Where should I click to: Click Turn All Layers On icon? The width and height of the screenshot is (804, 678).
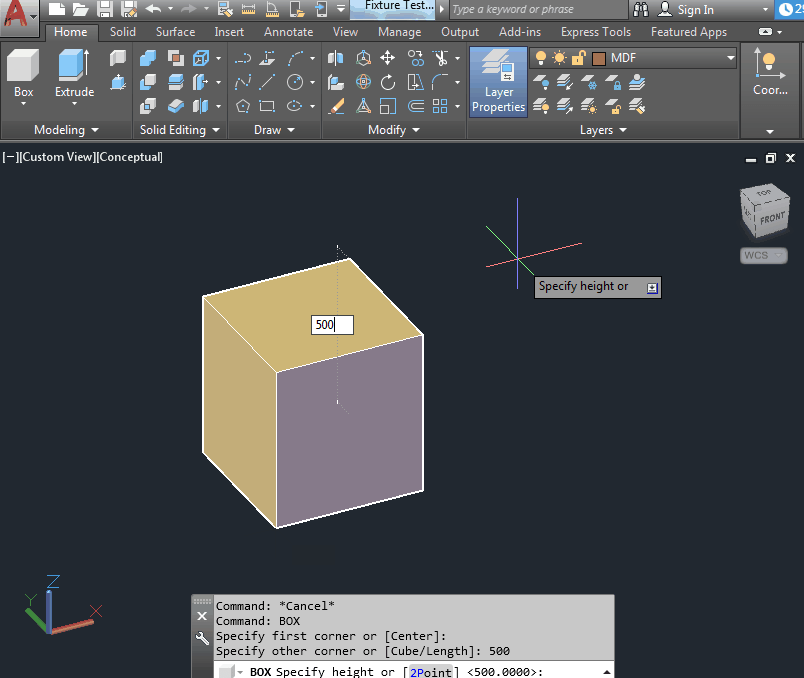tap(540, 107)
